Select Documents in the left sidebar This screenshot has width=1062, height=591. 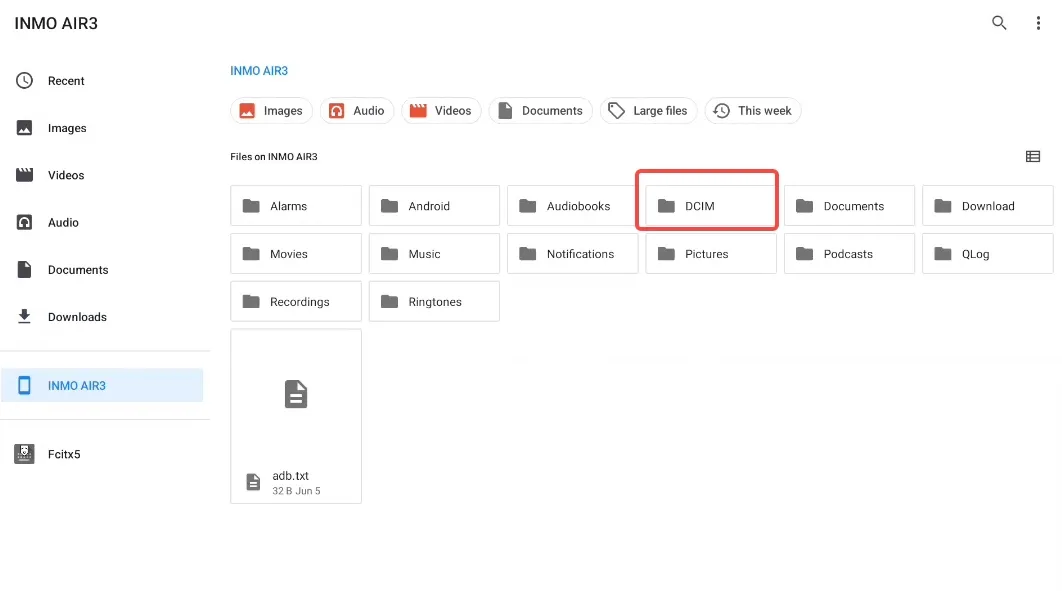pyautogui.click(x=78, y=270)
